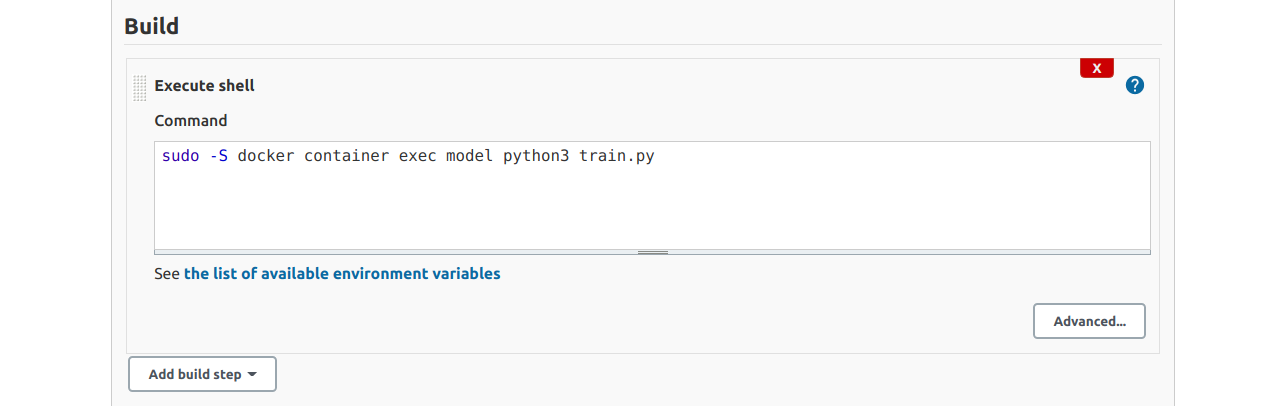Click the Command textarea resize grip bar
The width and height of the screenshot is (1283, 406).
tap(652, 252)
